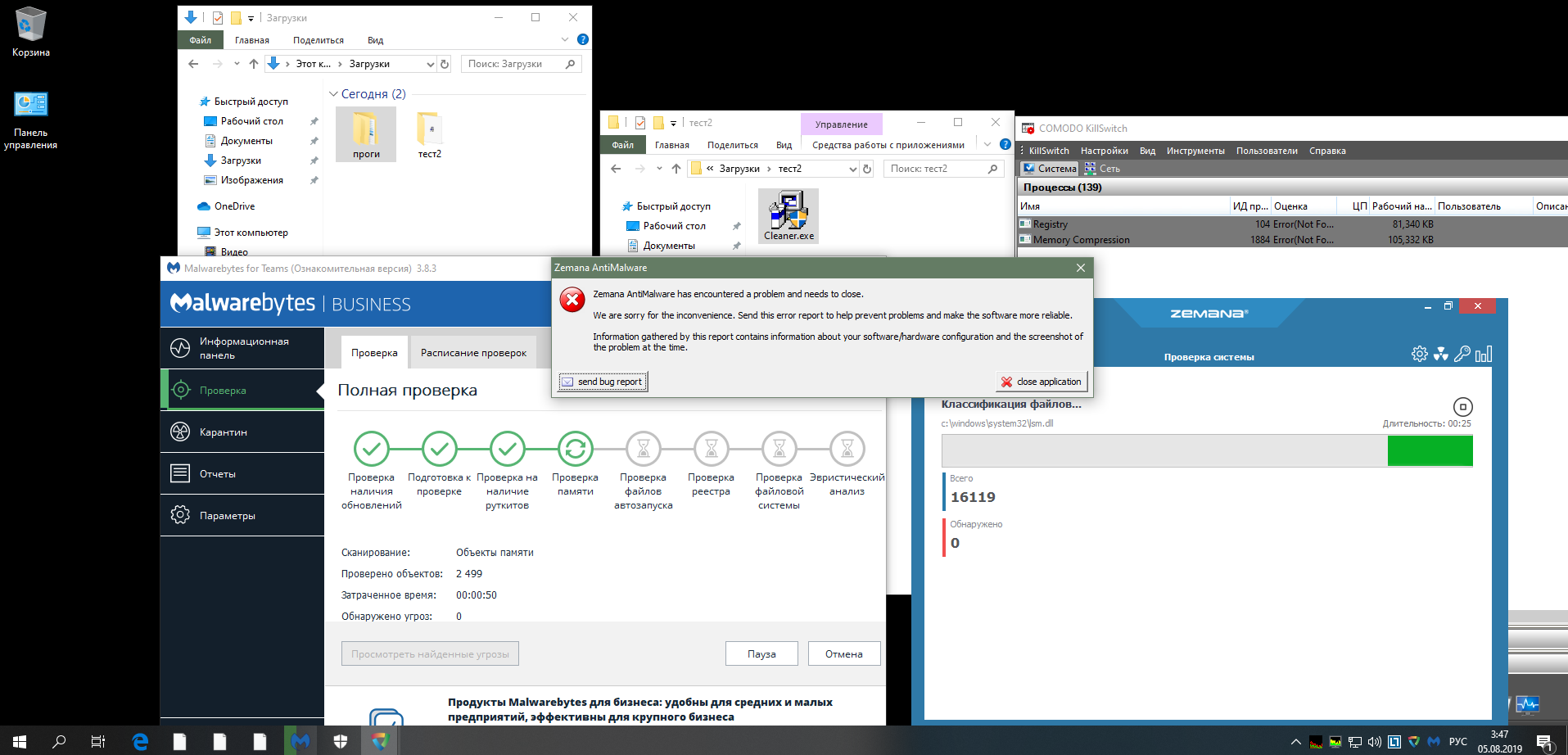The image size is (1568, 755).
Task: Expand the ribbon in тест2 window
Action: 987,145
